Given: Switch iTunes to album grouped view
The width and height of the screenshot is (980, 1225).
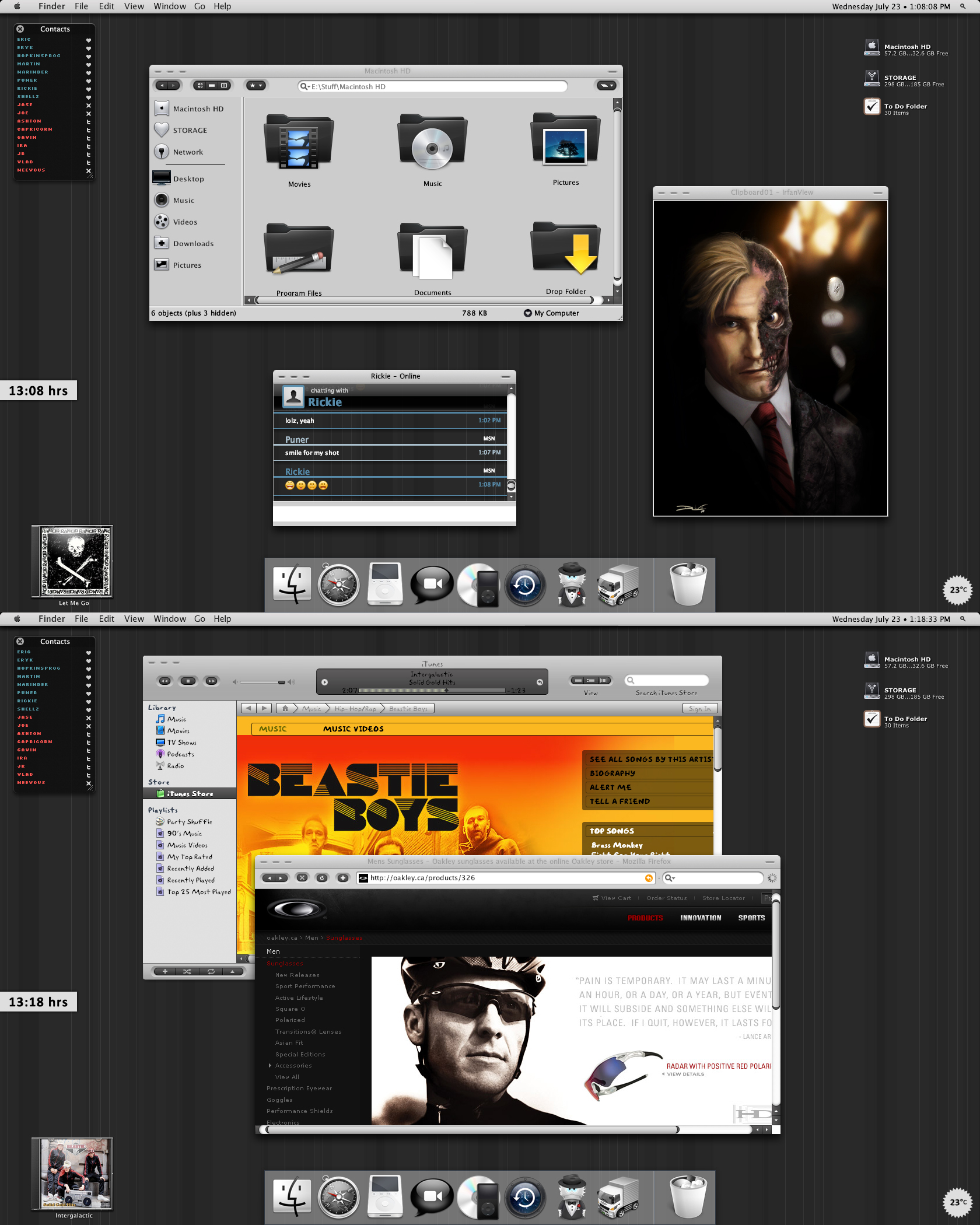Looking at the screenshot, I should 591,681.
